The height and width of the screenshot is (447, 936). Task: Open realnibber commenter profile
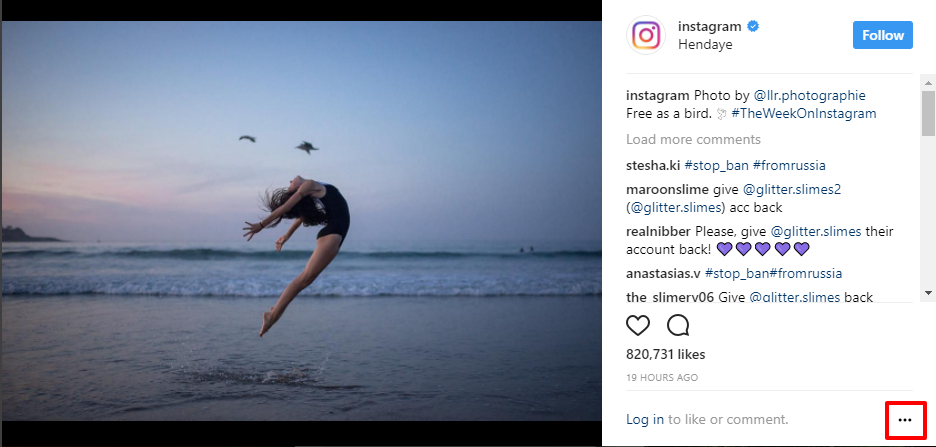[x=658, y=231]
